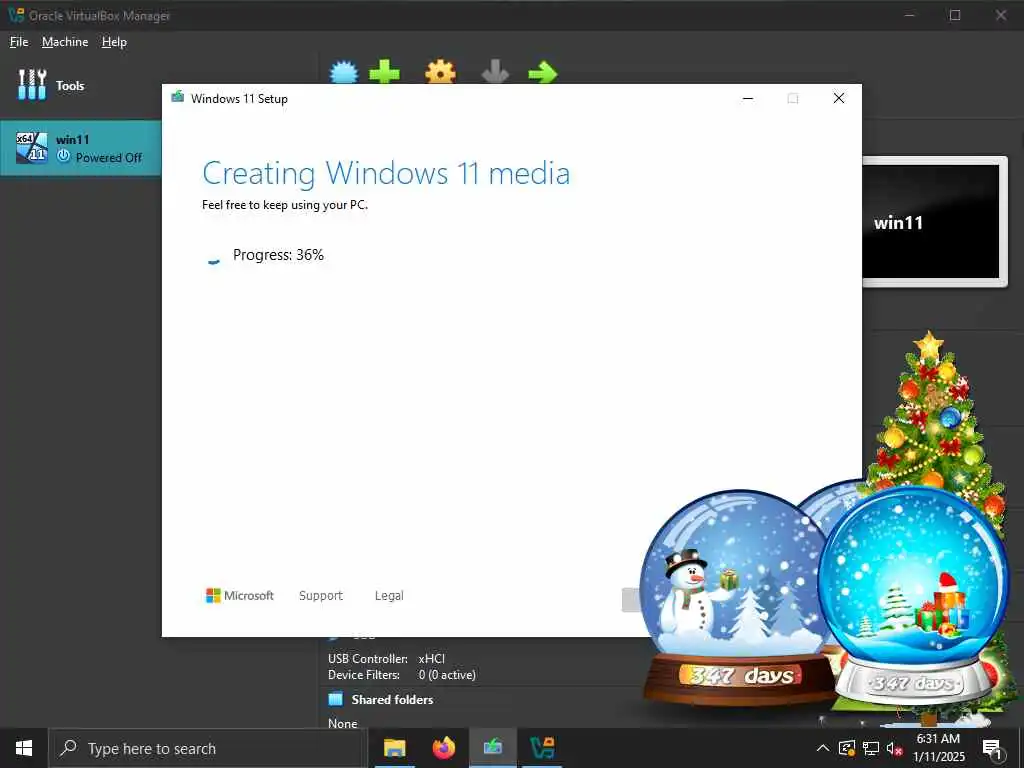
Task: Click the Legal link in Setup window
Action: point(389,596)
